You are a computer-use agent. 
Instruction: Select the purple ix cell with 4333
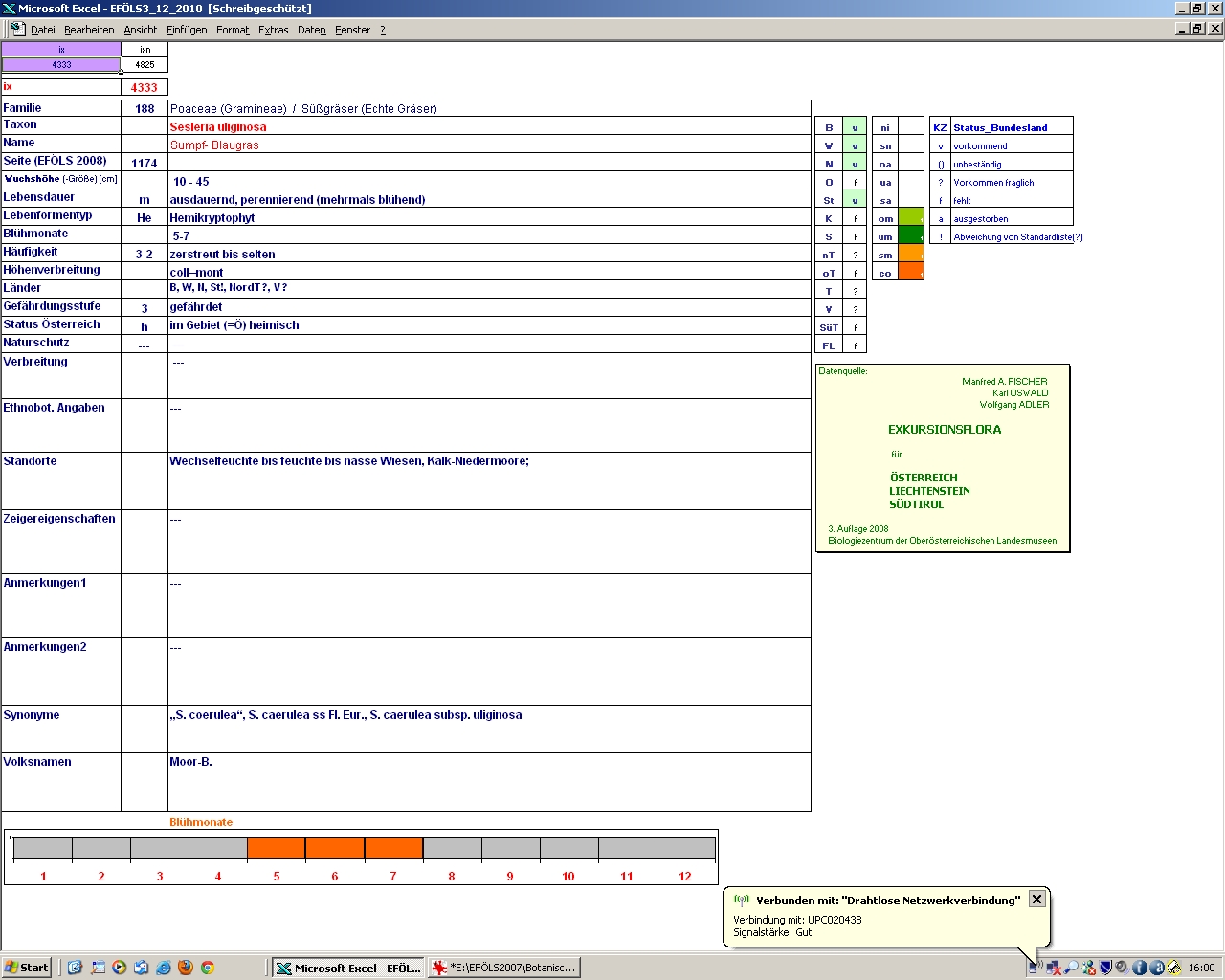coord(61,65)
